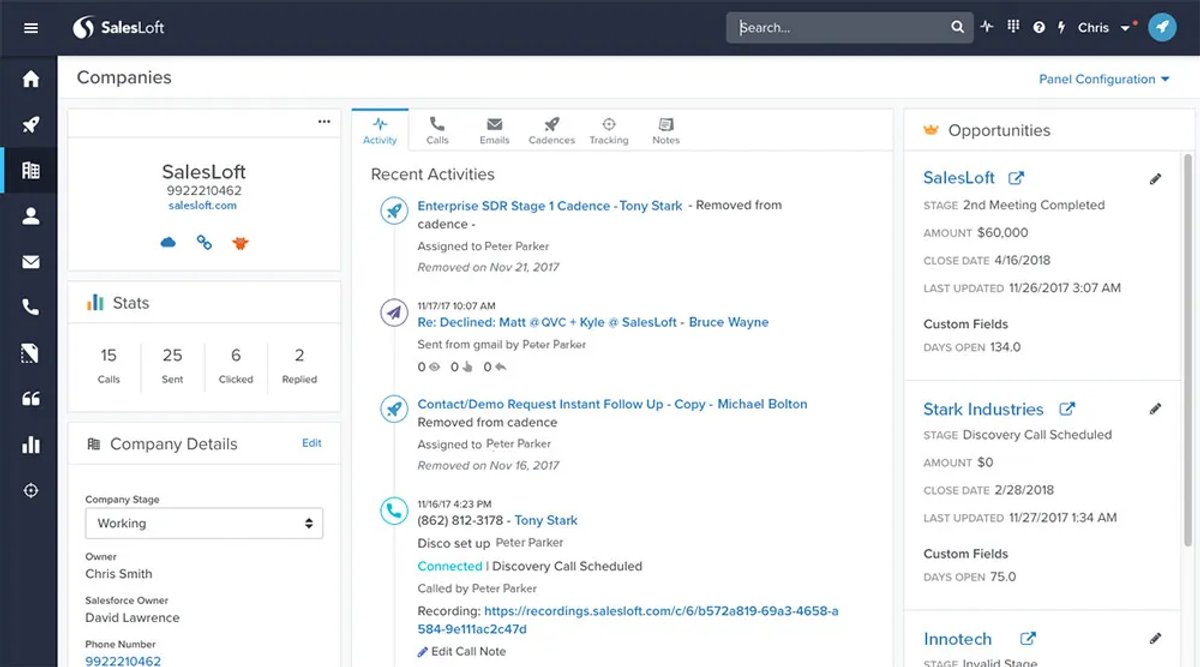Open the Analytics bar chart sidebar icon

(31, 444)
